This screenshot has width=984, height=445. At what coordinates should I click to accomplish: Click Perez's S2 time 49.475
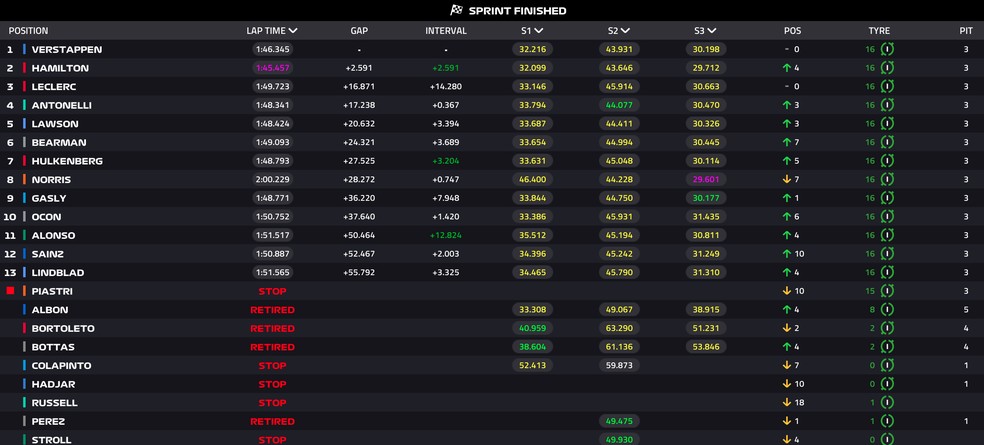pos(619,421)
